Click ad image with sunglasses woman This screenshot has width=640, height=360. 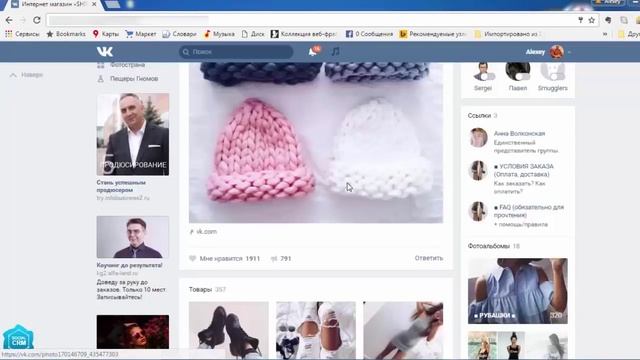(x=133, y=331)
